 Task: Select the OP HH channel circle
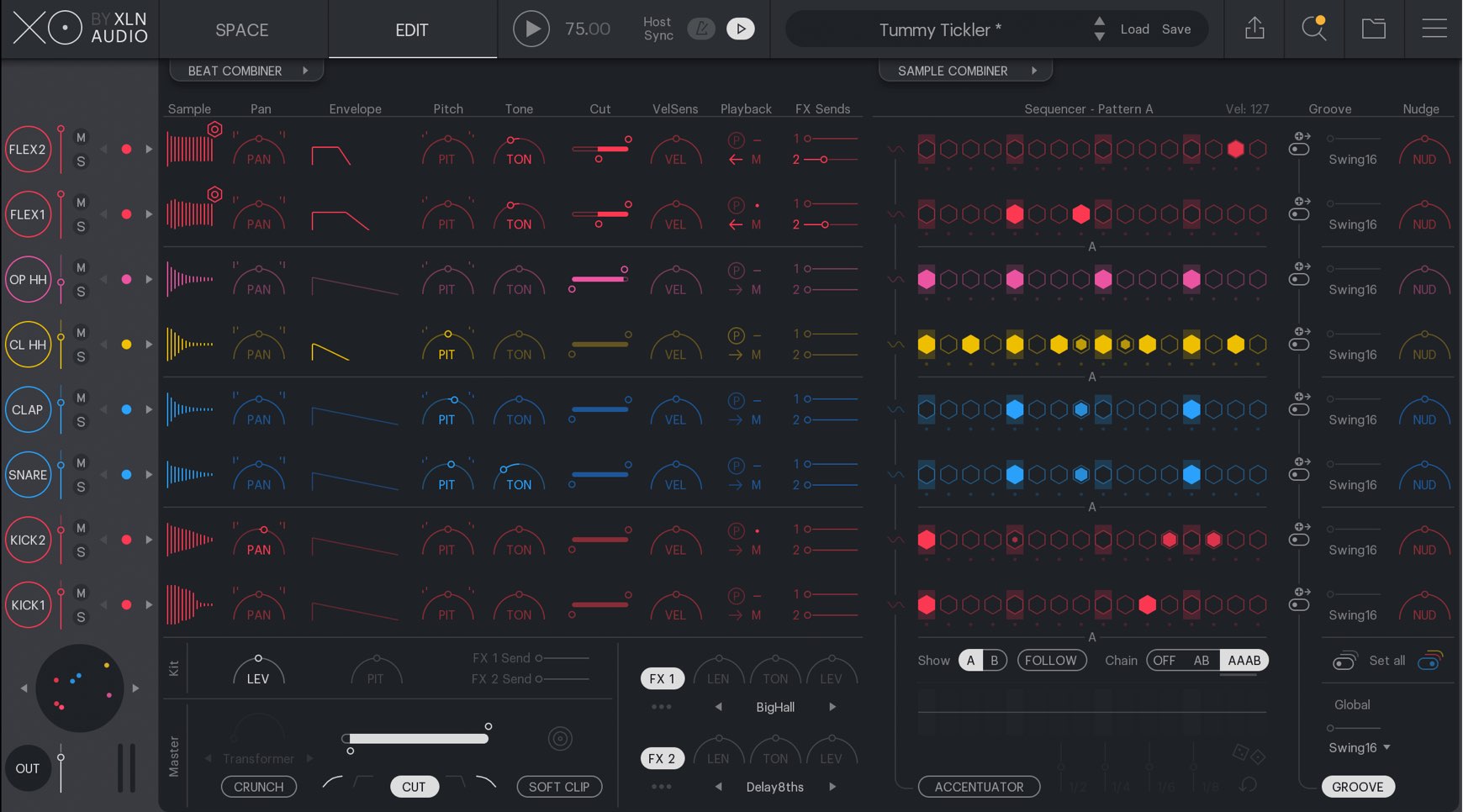[28, 279]
